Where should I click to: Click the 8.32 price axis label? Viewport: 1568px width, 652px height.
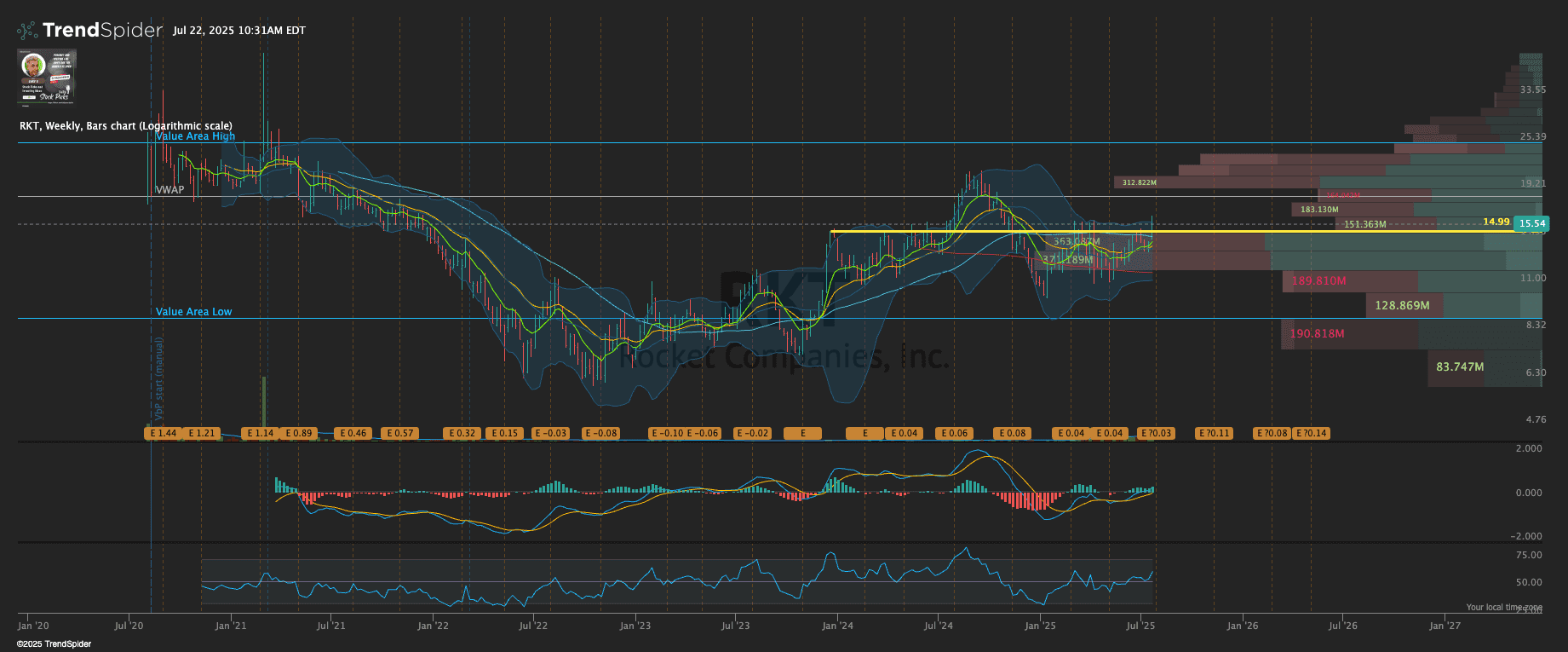[x=1536, y=325]
